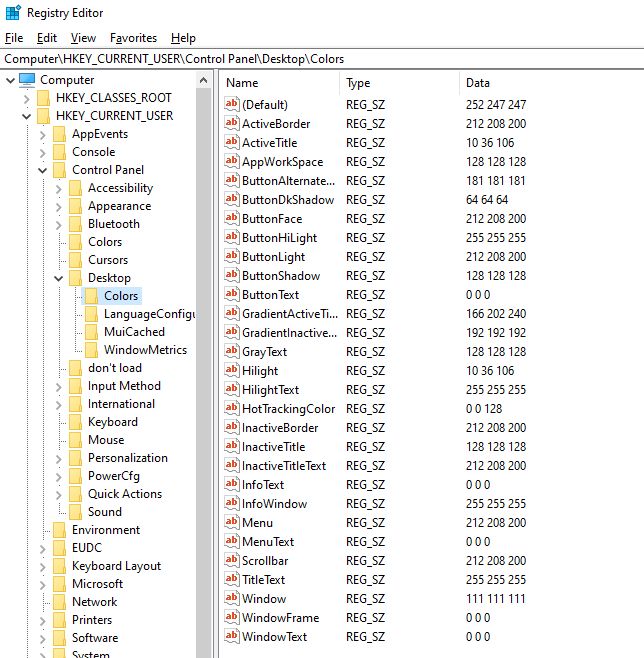Select the InactiveTitleText value name

pos(284,465)
